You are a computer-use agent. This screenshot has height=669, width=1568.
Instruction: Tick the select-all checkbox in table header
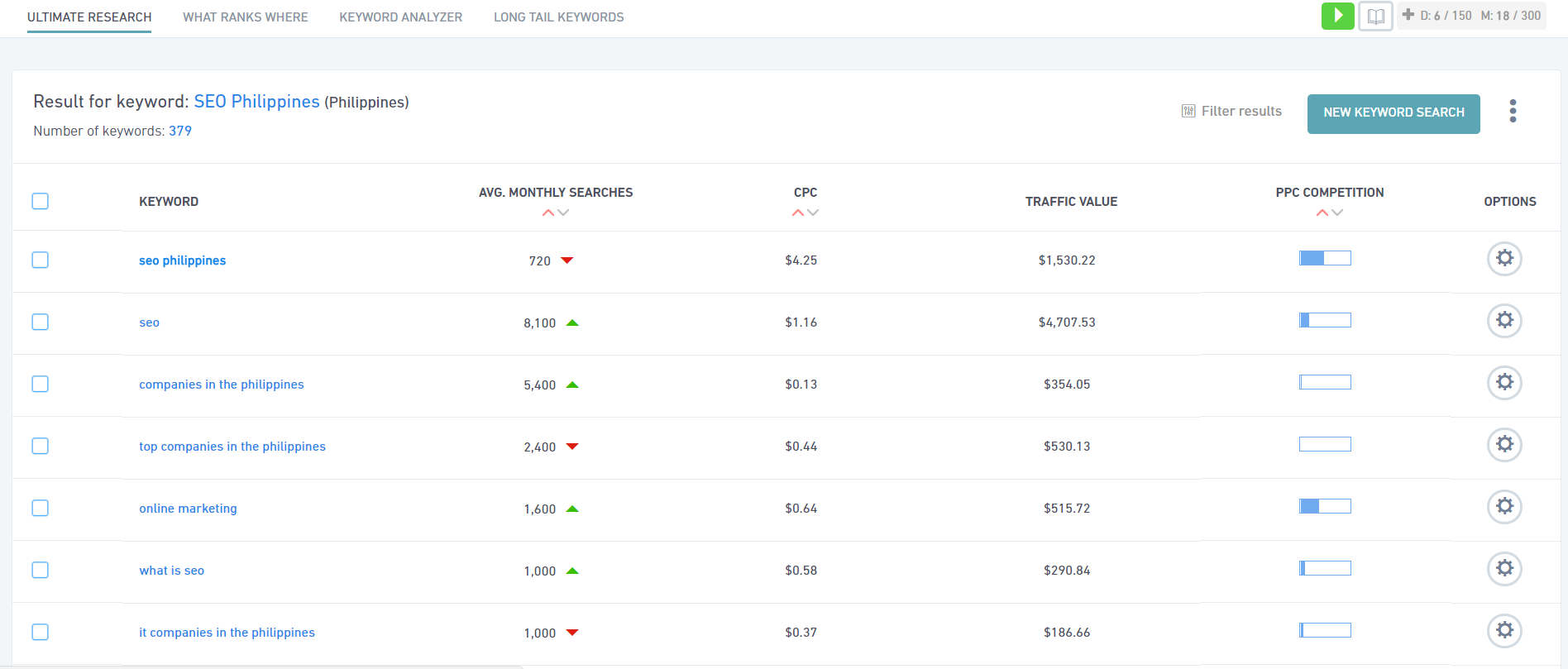(41, 201)
